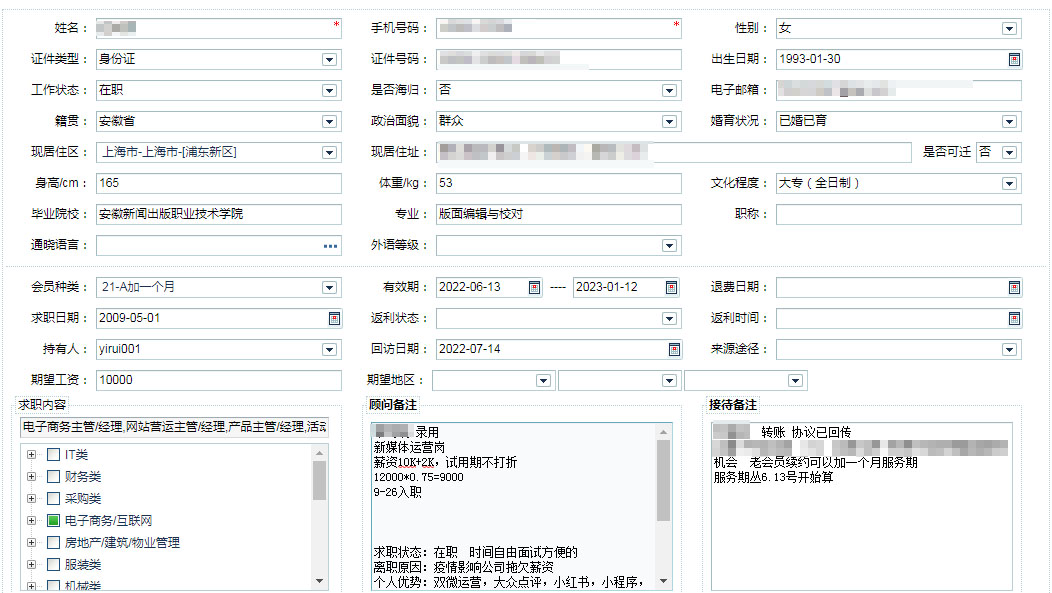Open the 返利状态 dropdown
This screenshot has width=1052, height=593.
pos(669,319)
